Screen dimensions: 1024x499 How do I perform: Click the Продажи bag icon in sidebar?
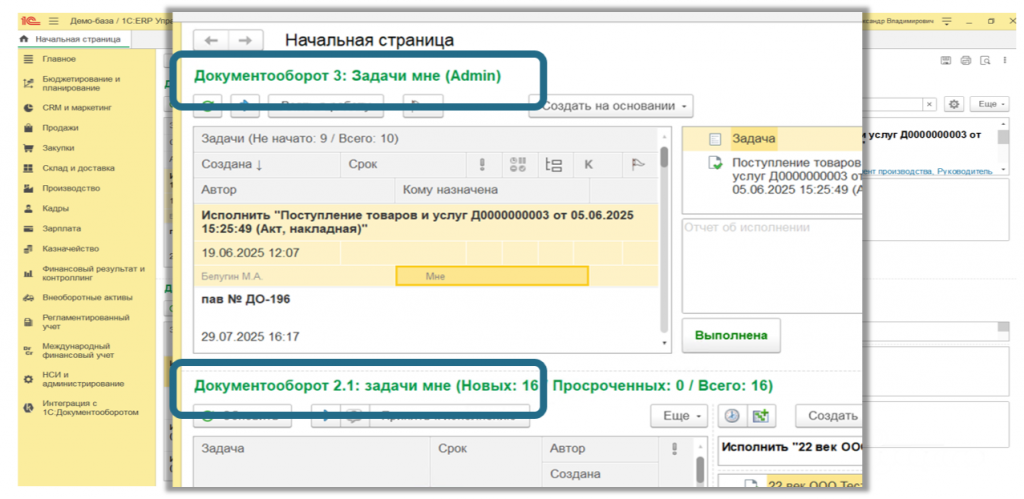coord(28,128)
